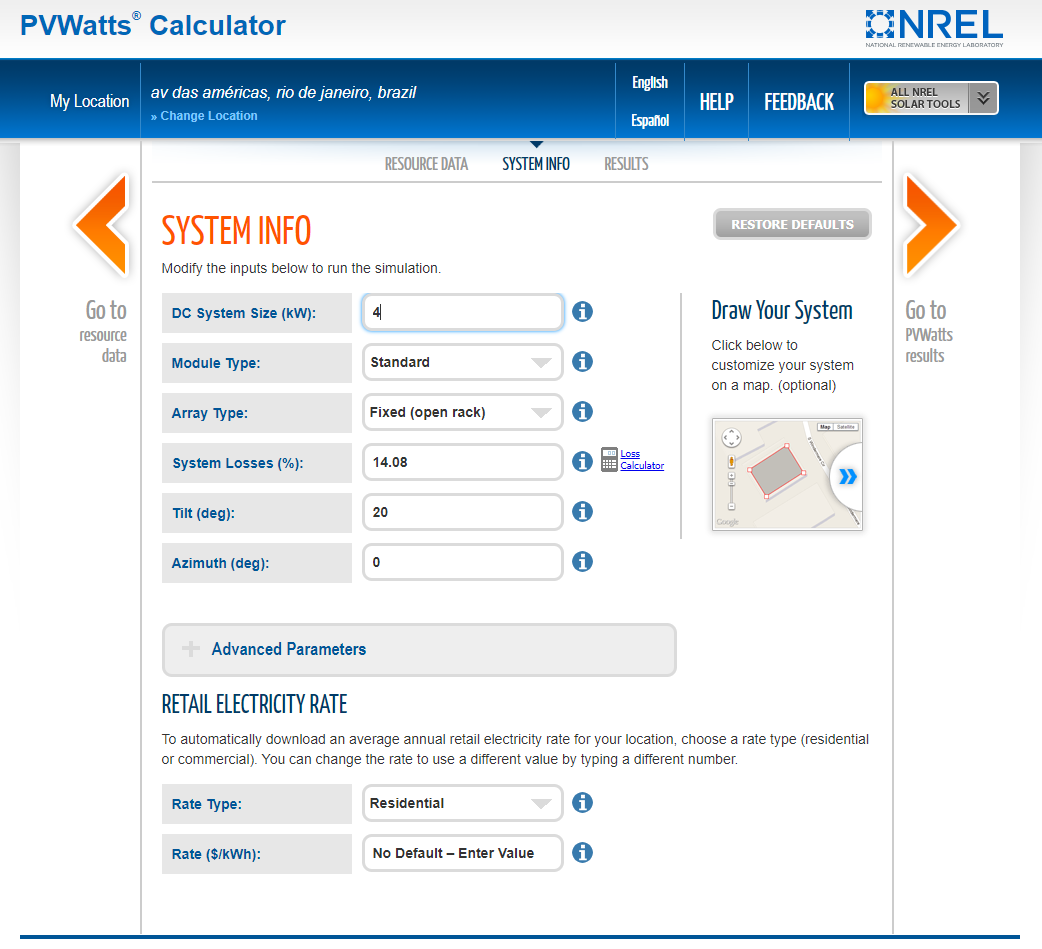
Task: Click Restore Defaults button
Action: point(792,225)
